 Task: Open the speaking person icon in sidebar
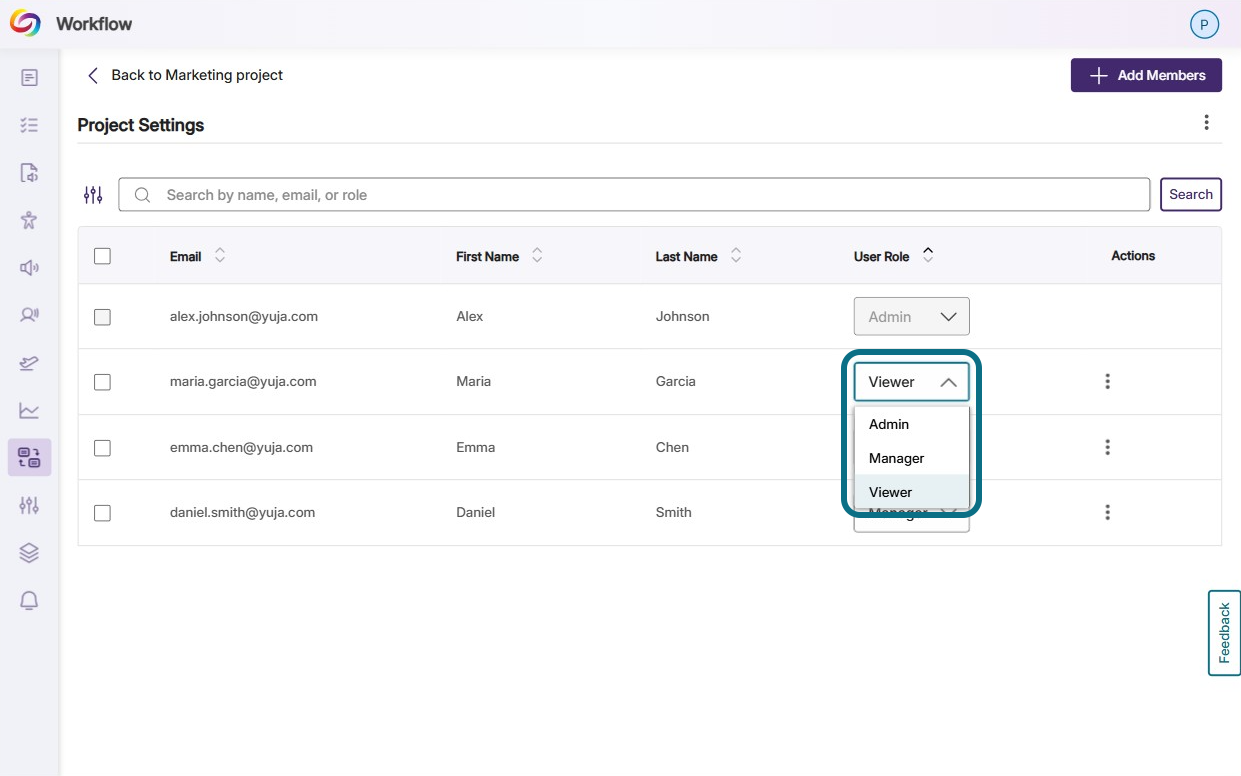[x=29, y=315]
